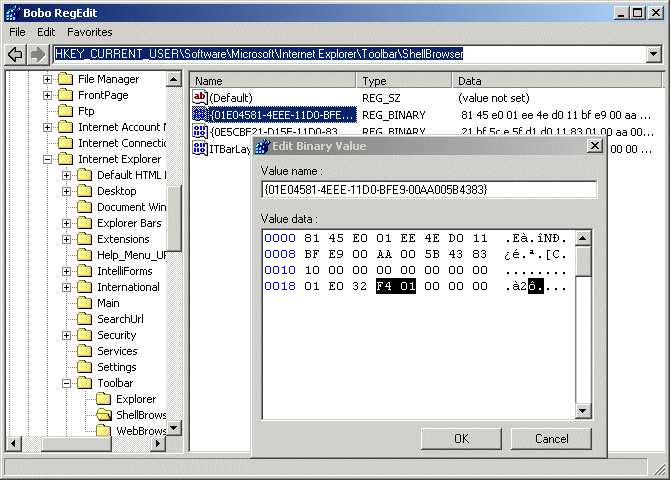Click the Settings folder icon in tree
The image size is (670, 480).
(x=85, y=367)
